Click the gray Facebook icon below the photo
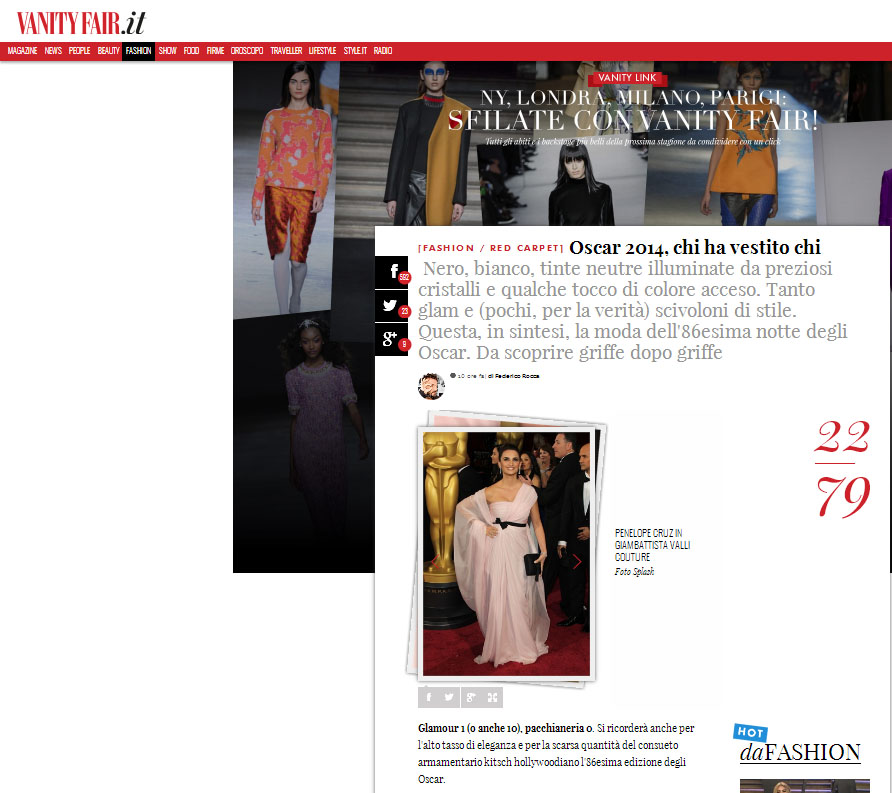892x793 pixels. [x=428, y=697]
